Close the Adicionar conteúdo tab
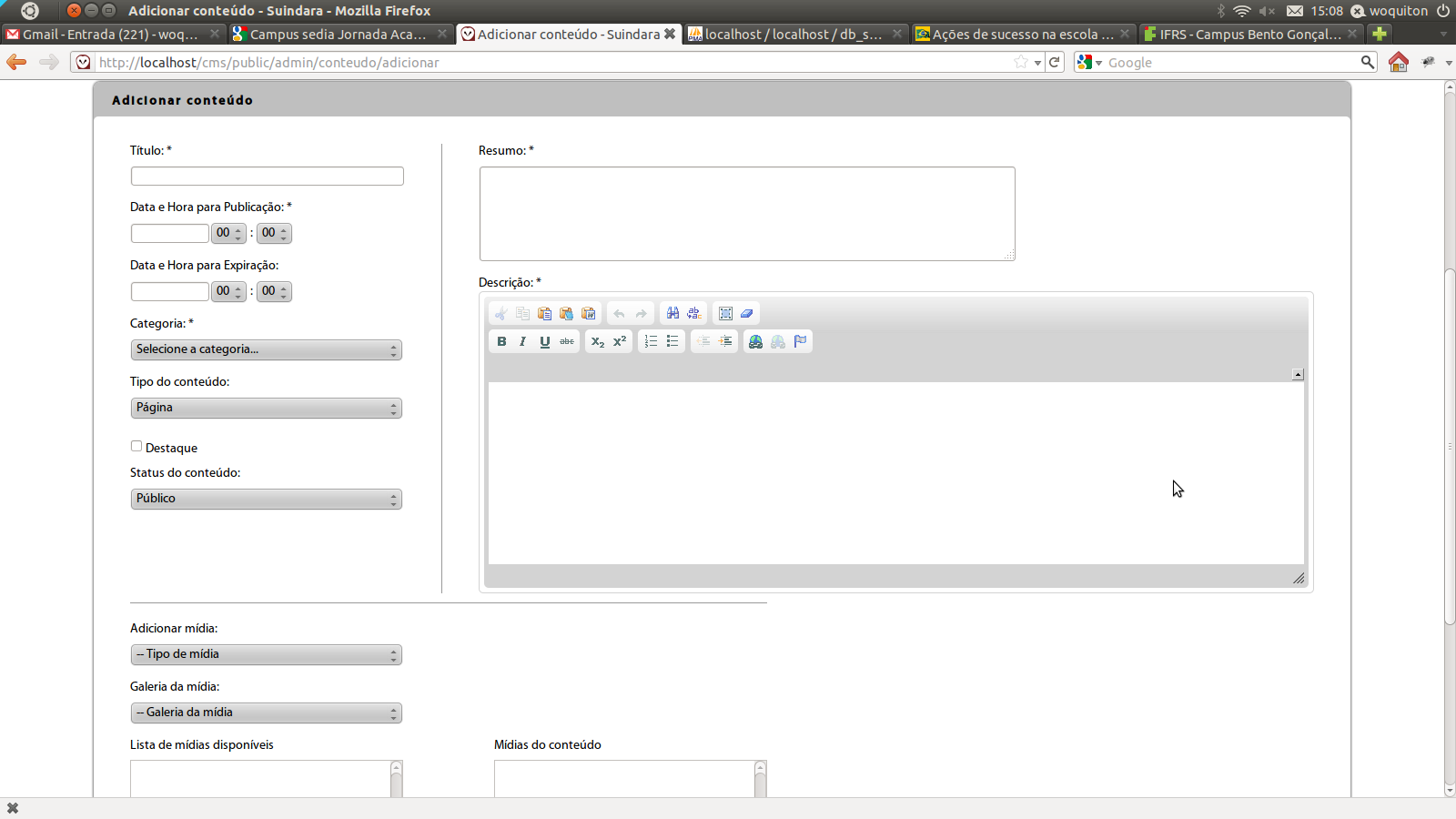Image resolution: width=1456 pixels, height=819 pixels. [670, 34]
